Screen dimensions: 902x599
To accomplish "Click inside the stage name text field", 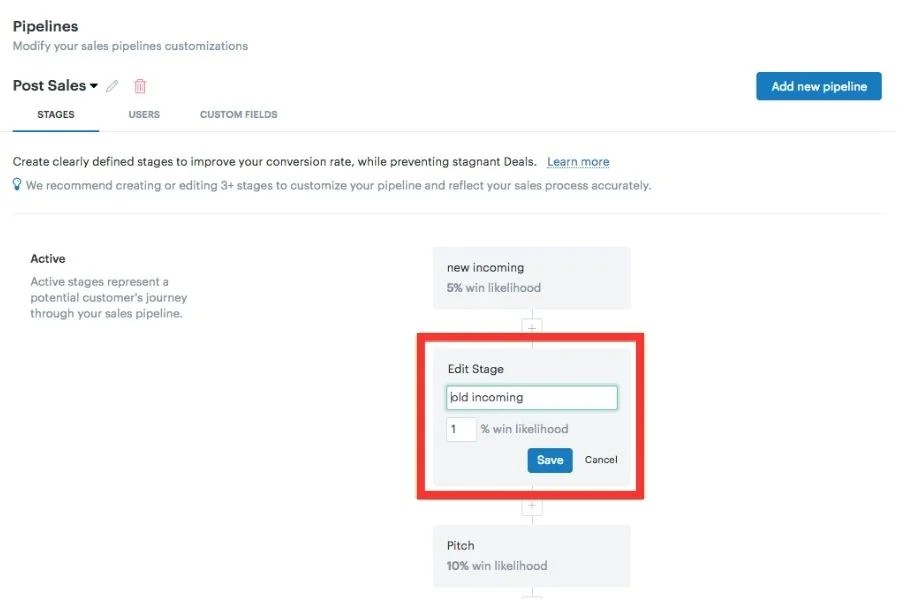I will 530,397.
